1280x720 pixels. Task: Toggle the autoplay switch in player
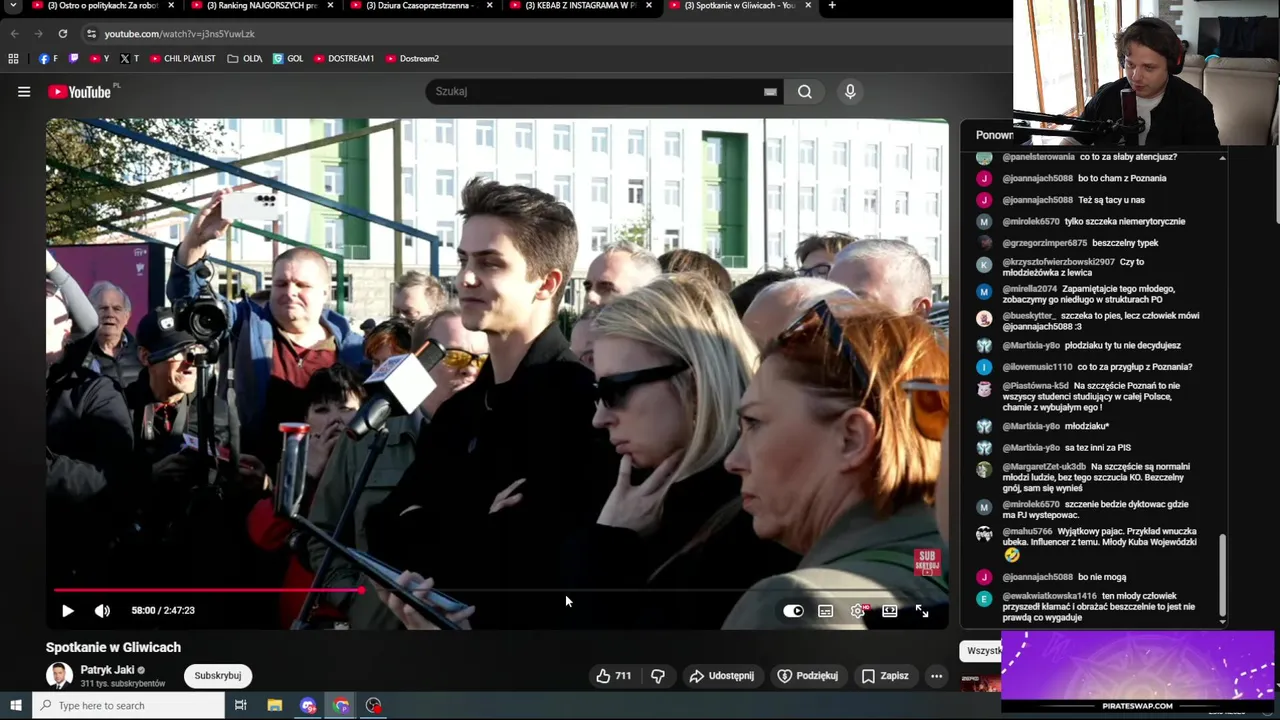point(793,611)
